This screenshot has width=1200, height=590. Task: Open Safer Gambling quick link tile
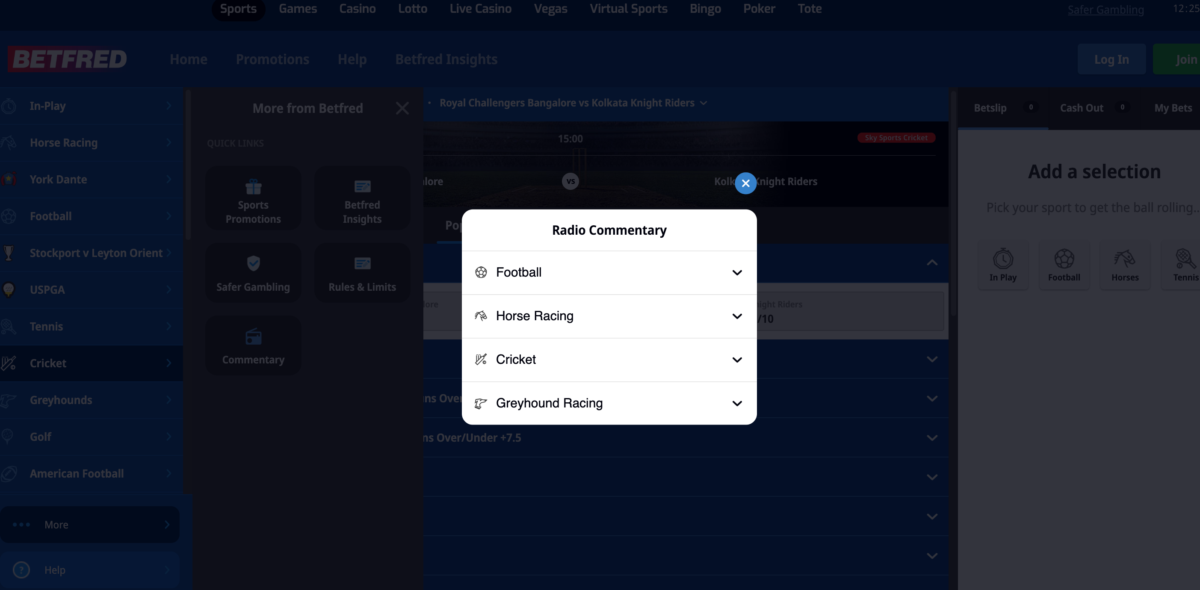(x=253, y=272)
